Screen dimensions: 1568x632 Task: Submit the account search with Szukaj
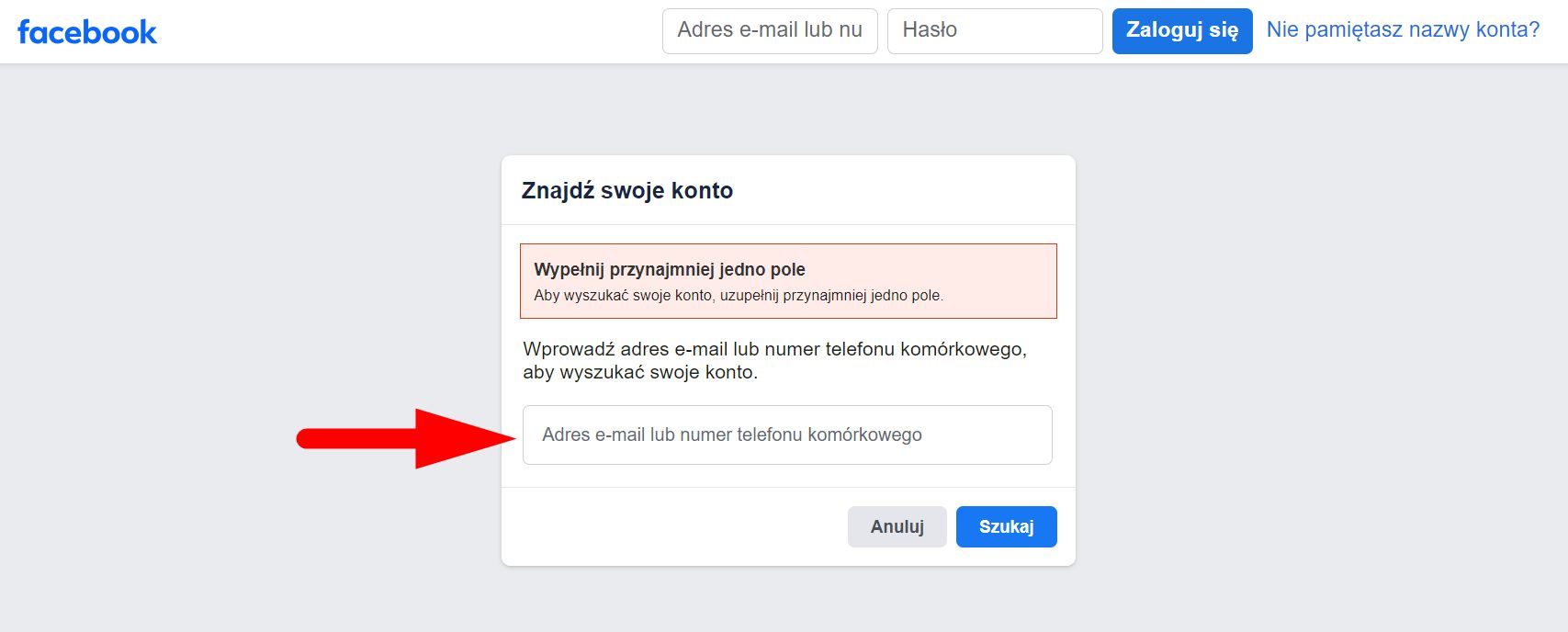tap(1006, 526)
